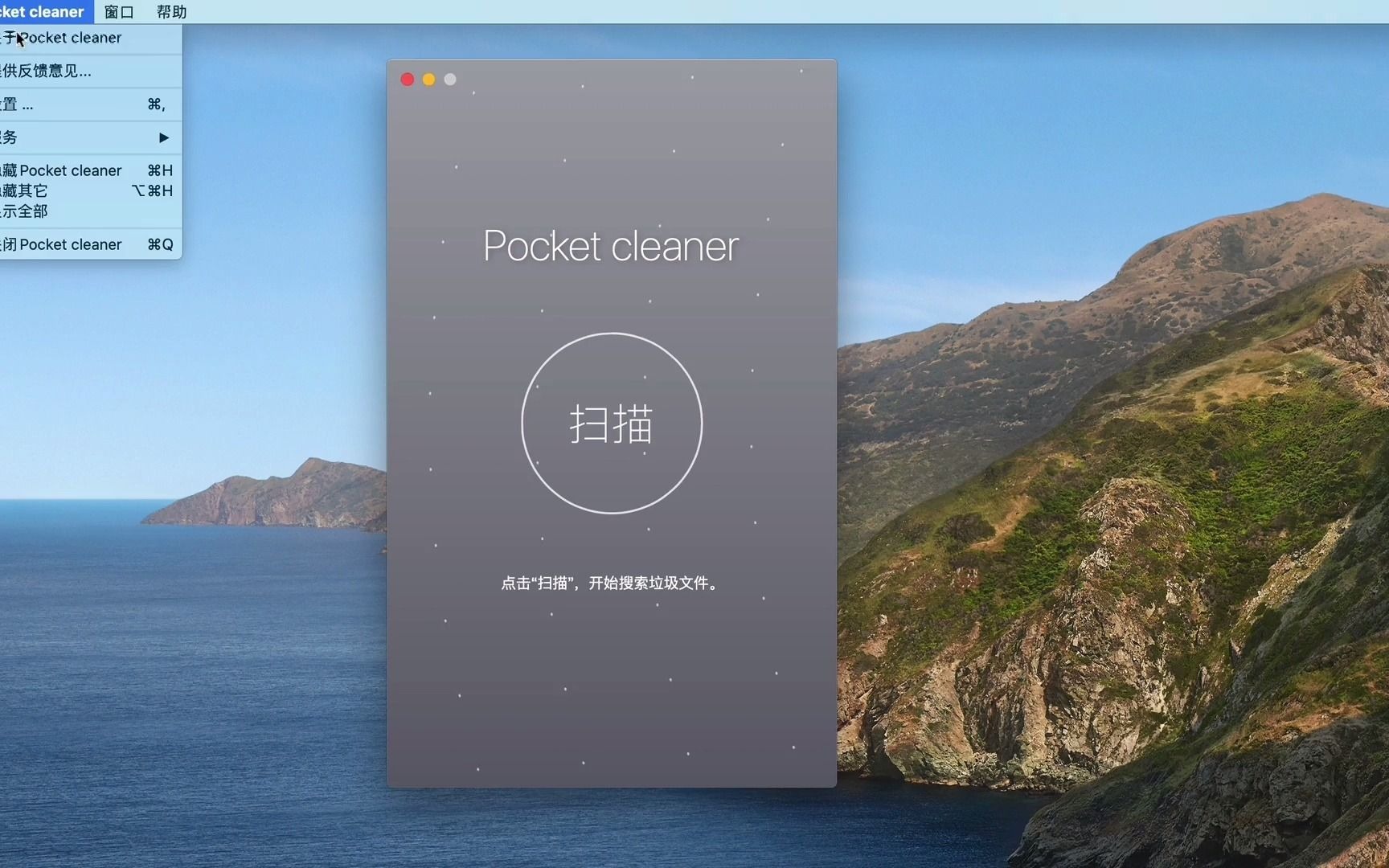Minimize Pocket cleaner window with yellow button
Viewport: 1389px width, 868px height.
428,80
